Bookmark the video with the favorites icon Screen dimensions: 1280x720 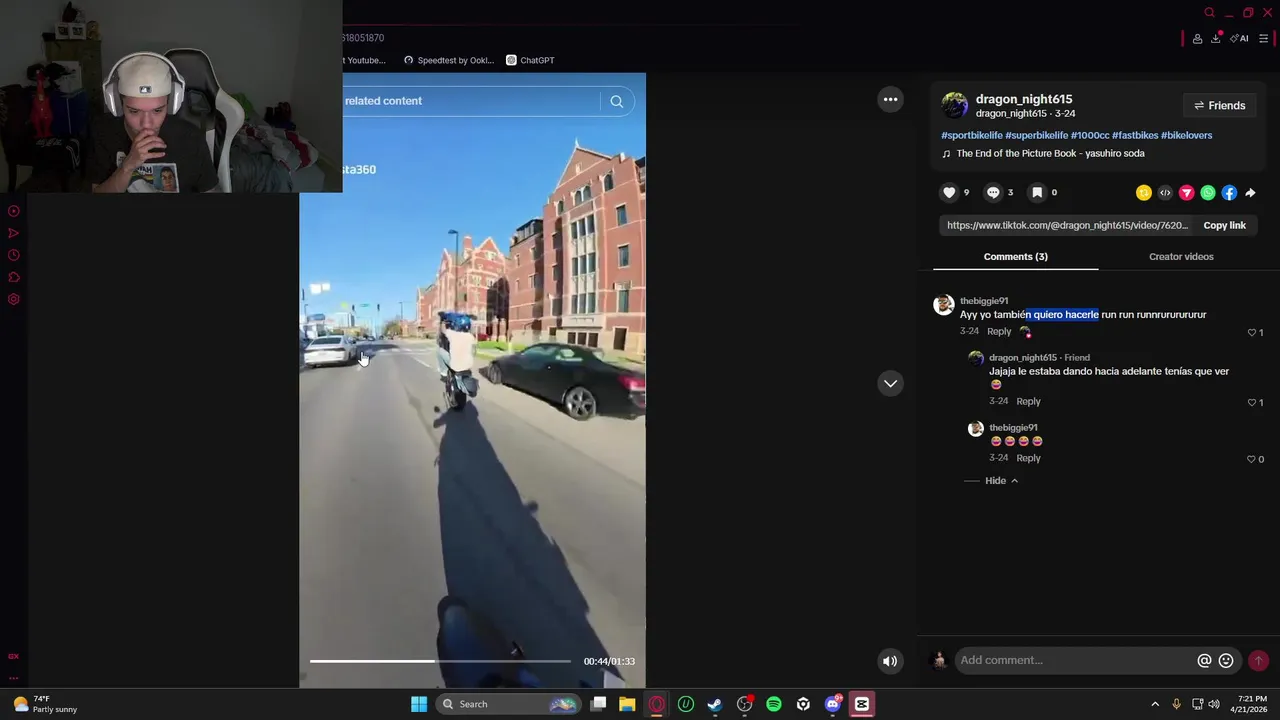click(x=1037, y=193)
